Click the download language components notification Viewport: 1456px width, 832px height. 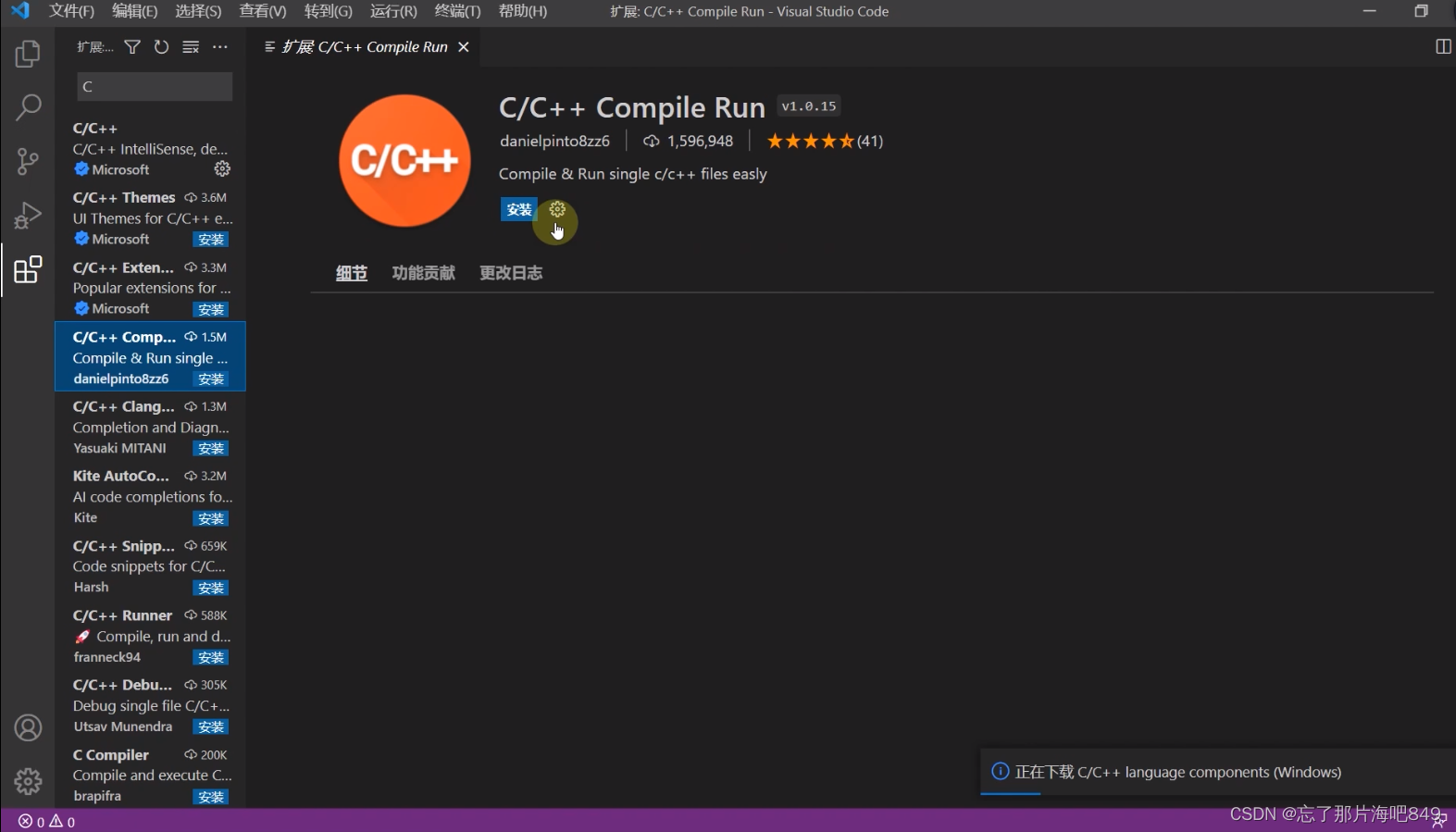[x=1217, y=772]
